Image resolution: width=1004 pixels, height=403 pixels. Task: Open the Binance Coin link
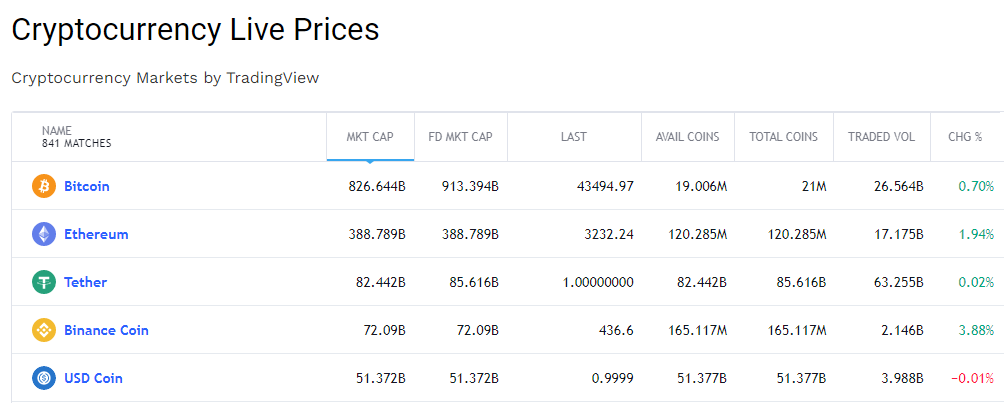pyautogui.click(x=106, y=331)
